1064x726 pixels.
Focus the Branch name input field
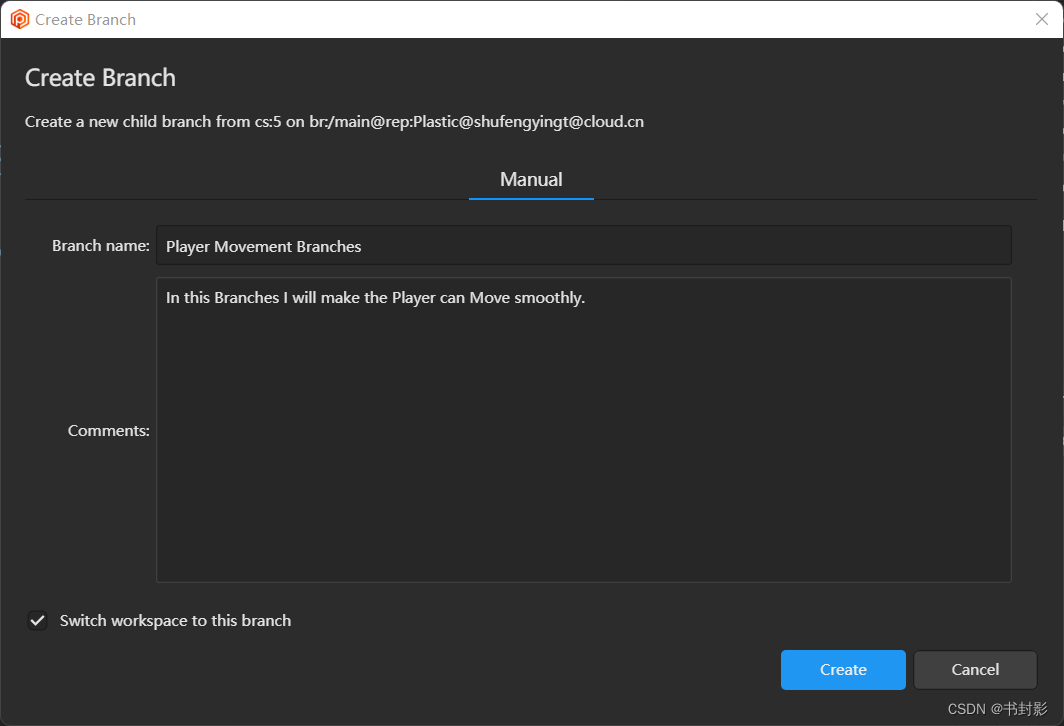pos(583,246)
